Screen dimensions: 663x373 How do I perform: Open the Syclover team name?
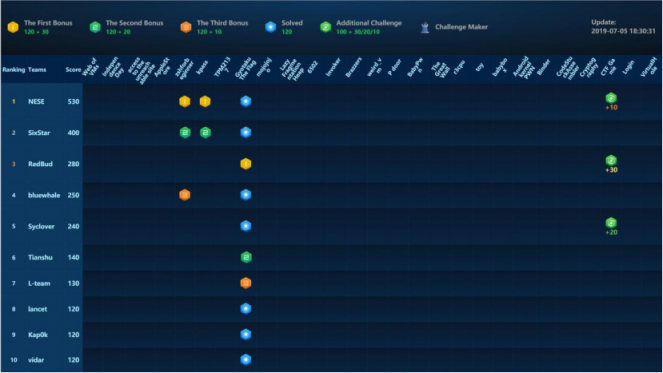41,226
